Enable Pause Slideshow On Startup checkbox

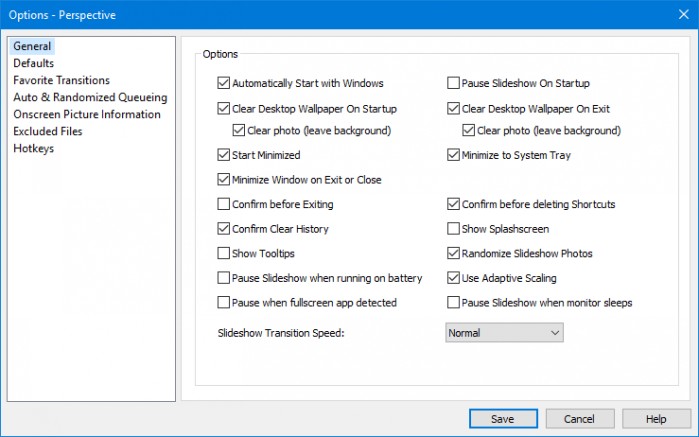tap(453, 83)
